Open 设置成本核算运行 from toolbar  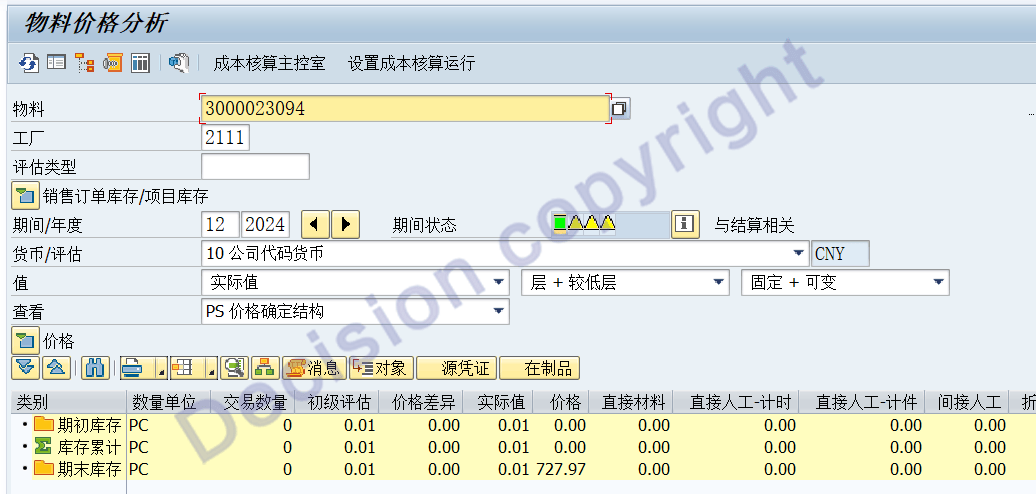click(x=411, y=63)
